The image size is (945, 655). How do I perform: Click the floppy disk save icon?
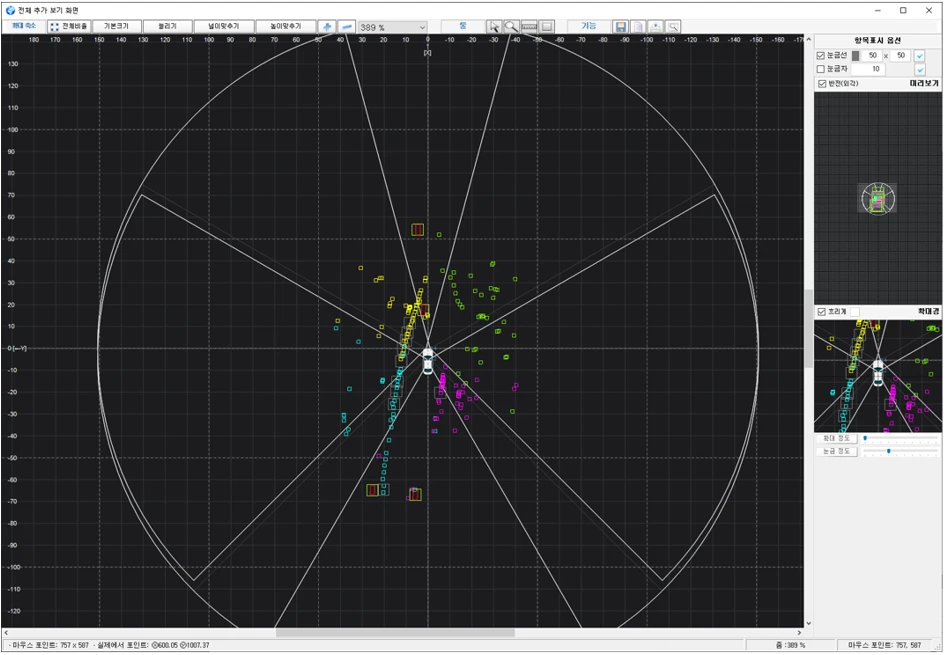(x=621, y=26)
